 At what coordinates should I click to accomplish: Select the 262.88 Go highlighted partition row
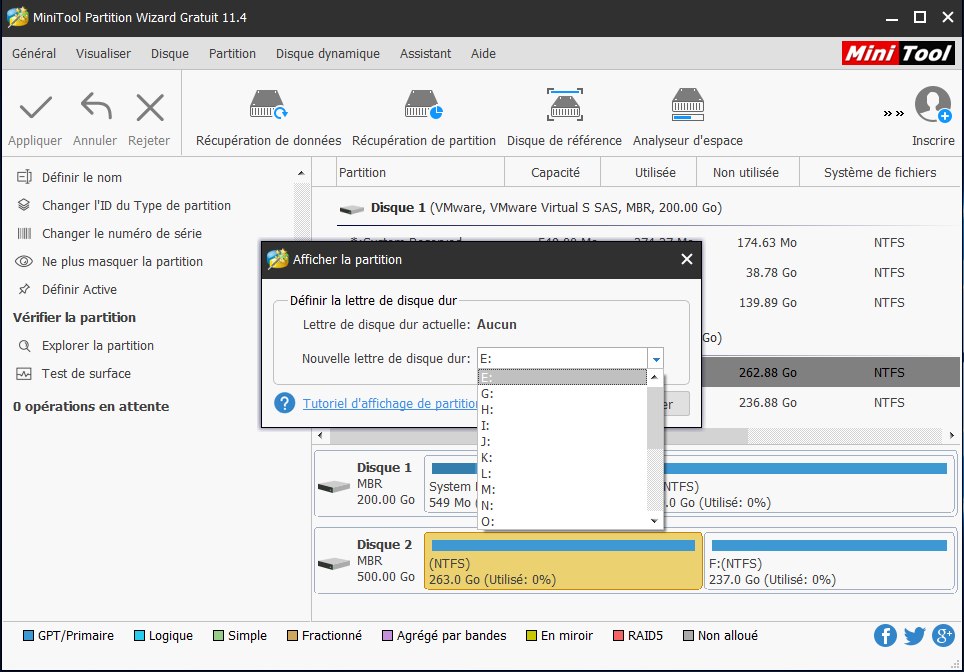click(831, 373)
